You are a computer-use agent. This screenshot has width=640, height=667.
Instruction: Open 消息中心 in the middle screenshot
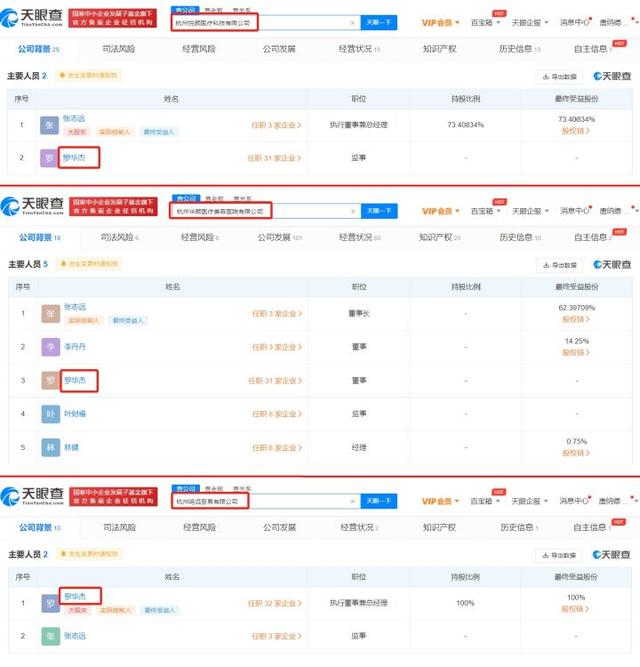click(575, 211)
